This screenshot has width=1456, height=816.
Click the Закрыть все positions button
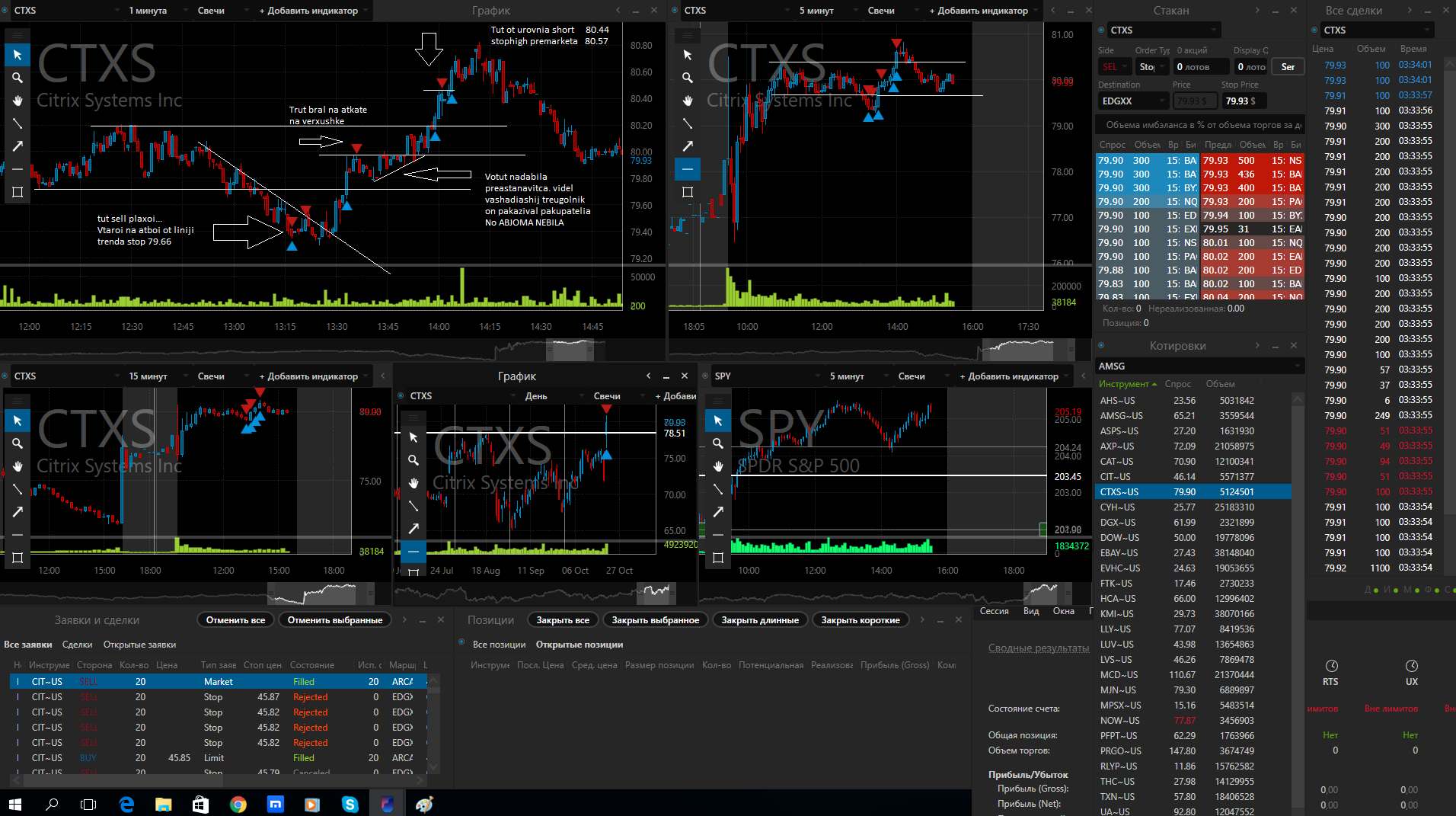(x=563, y=620)
